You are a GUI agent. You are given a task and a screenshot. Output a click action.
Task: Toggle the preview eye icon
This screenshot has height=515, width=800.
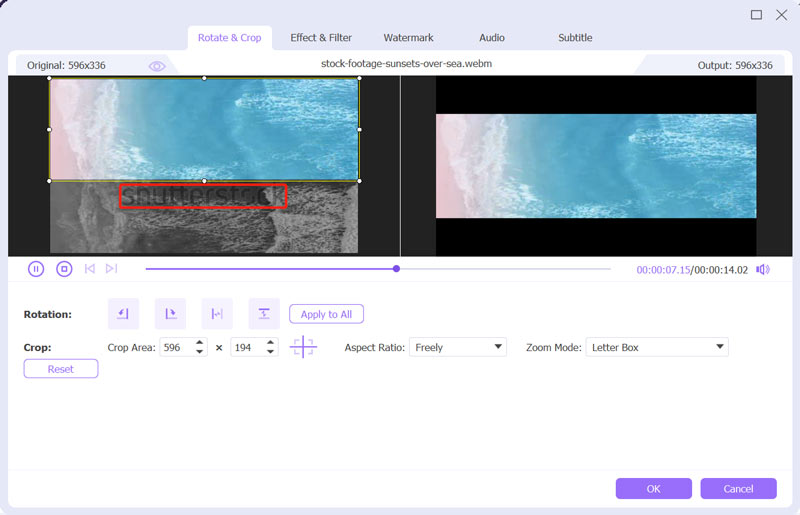(157, 66)
